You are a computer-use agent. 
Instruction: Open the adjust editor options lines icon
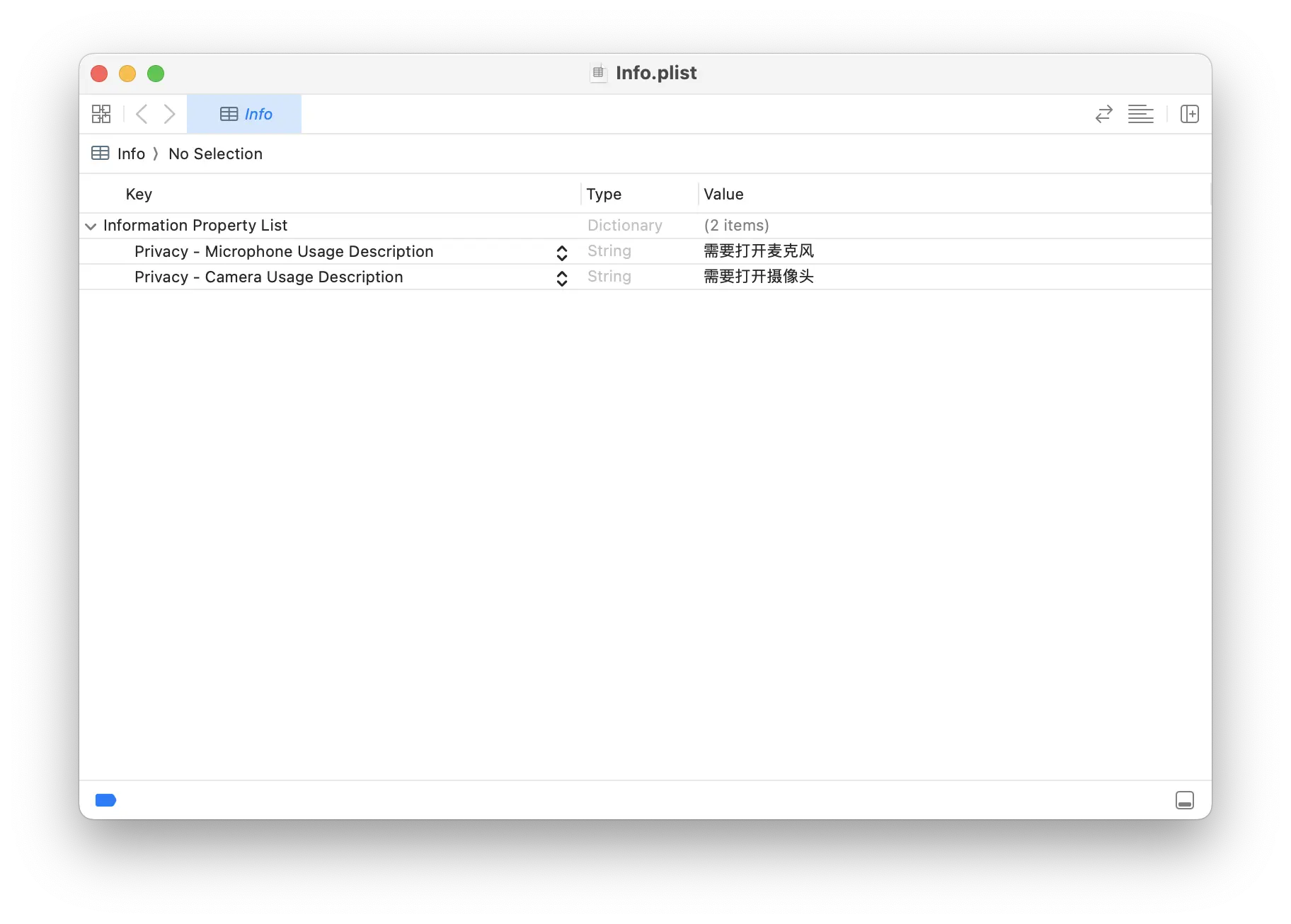(x=1141, y=114)
